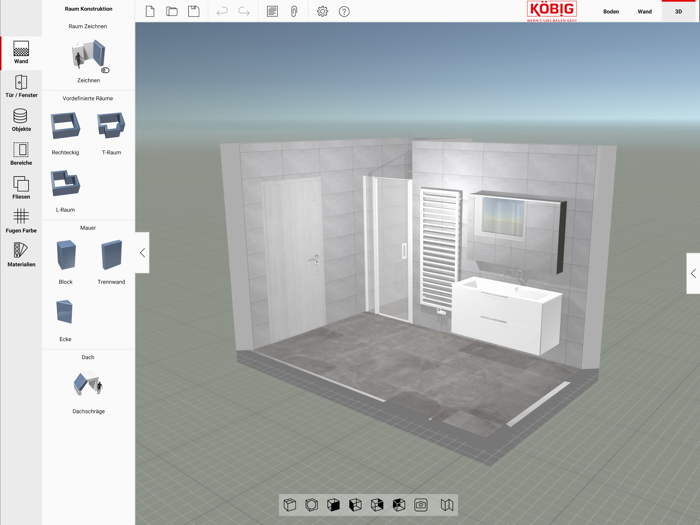Switch to the 3D view tab

click(679, 12)
